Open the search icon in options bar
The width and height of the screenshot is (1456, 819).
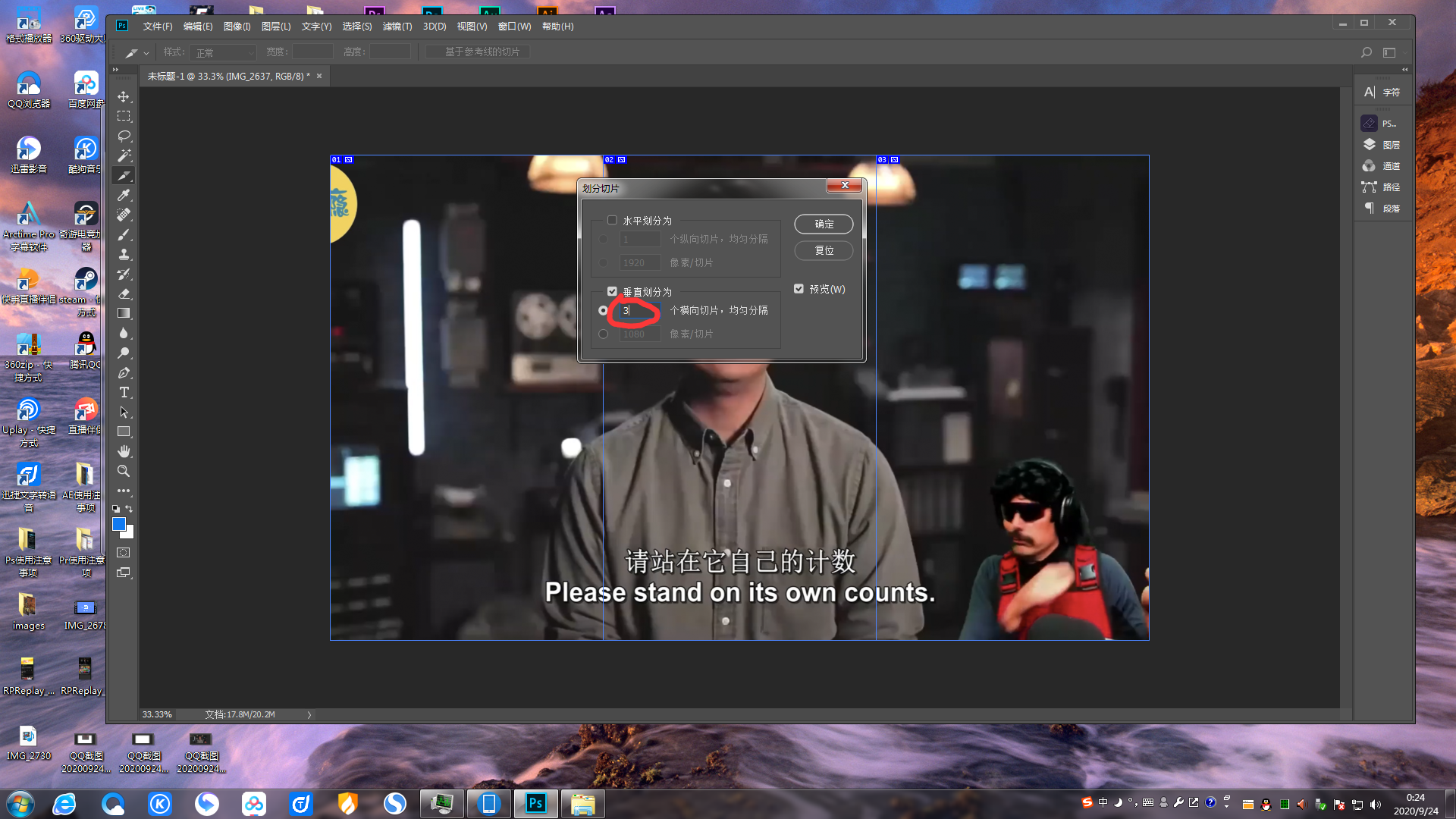click(1366, 52)
